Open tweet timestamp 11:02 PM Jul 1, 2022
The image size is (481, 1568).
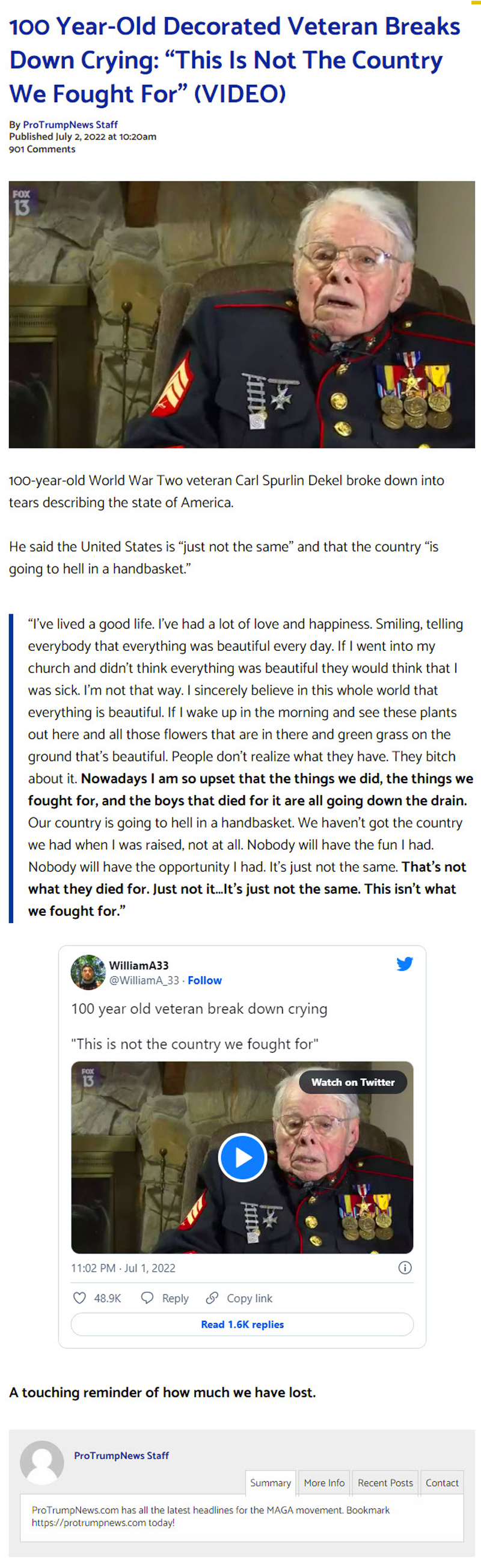pos(123,1268)
